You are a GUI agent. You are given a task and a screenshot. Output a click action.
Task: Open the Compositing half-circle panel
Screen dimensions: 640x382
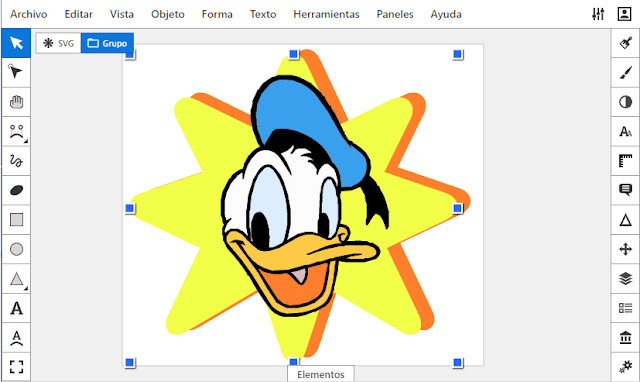pos(625,102)
